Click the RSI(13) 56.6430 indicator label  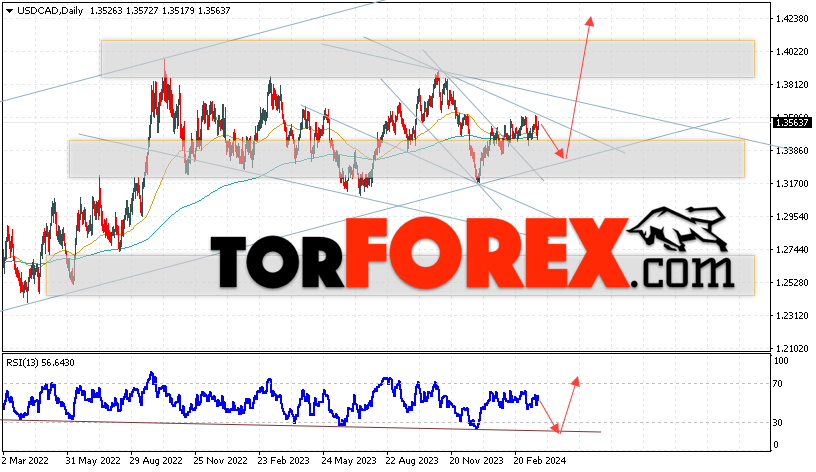point(40,363)
